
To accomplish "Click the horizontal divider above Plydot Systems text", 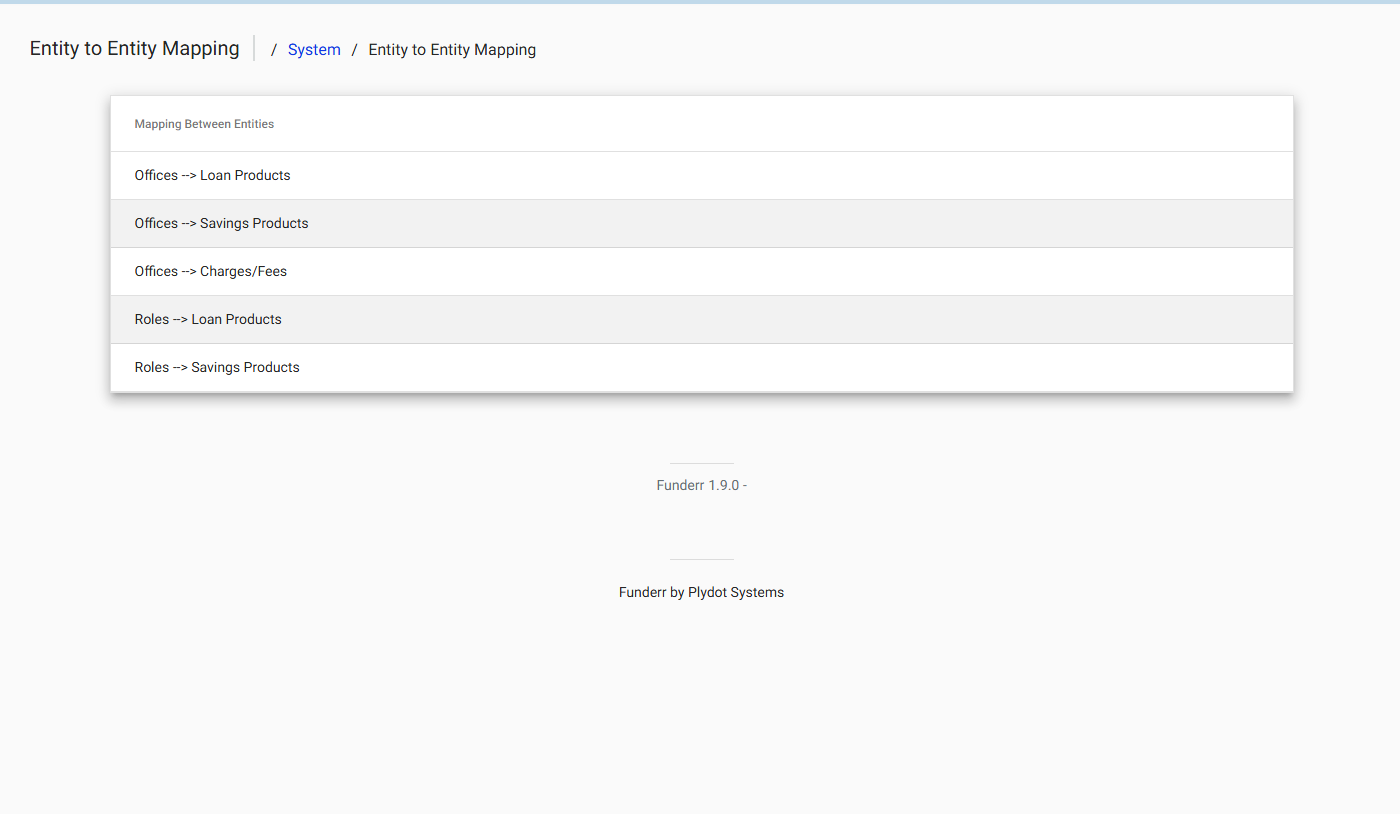I will pos(701,559).
